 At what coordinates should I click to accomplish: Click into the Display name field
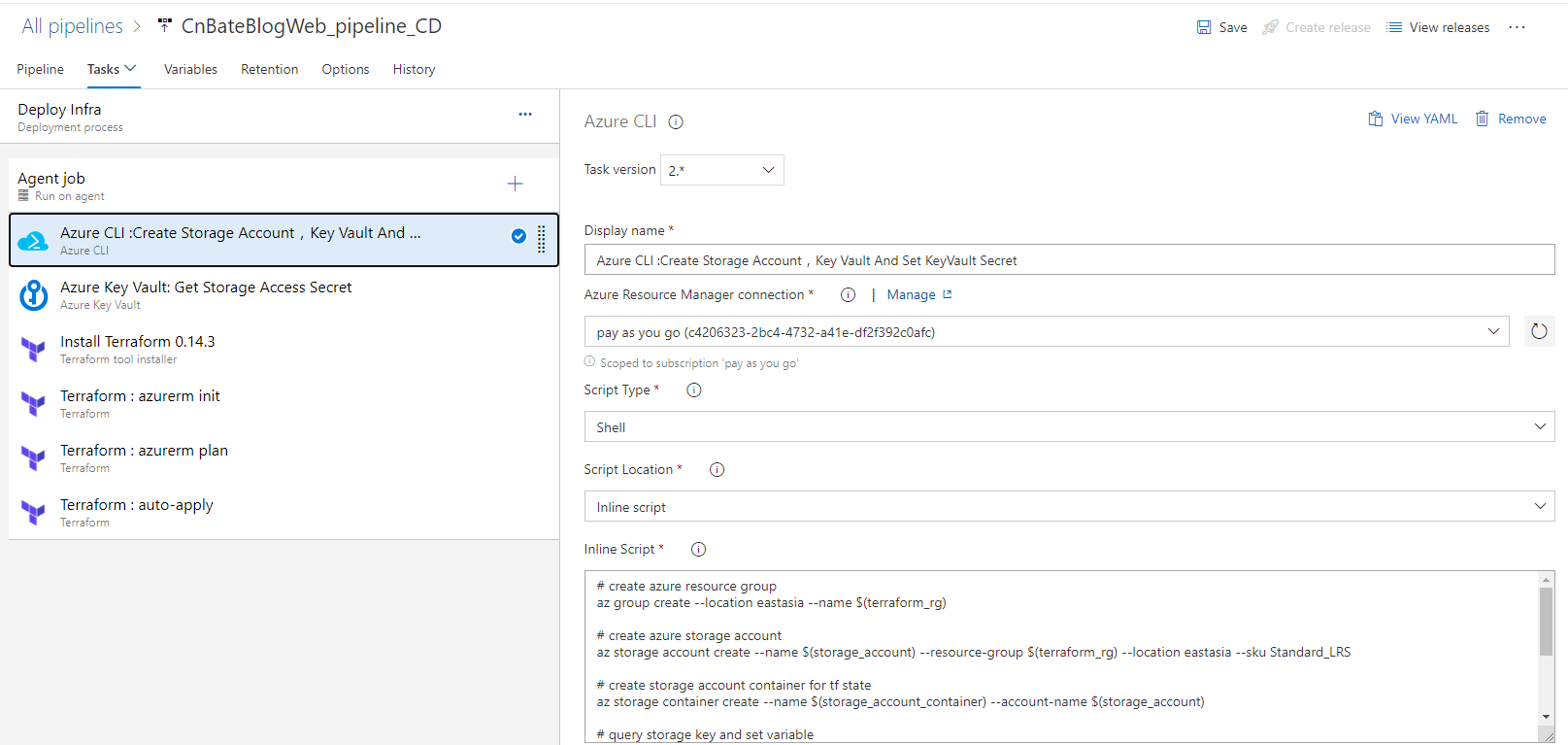click(1069, 259)
